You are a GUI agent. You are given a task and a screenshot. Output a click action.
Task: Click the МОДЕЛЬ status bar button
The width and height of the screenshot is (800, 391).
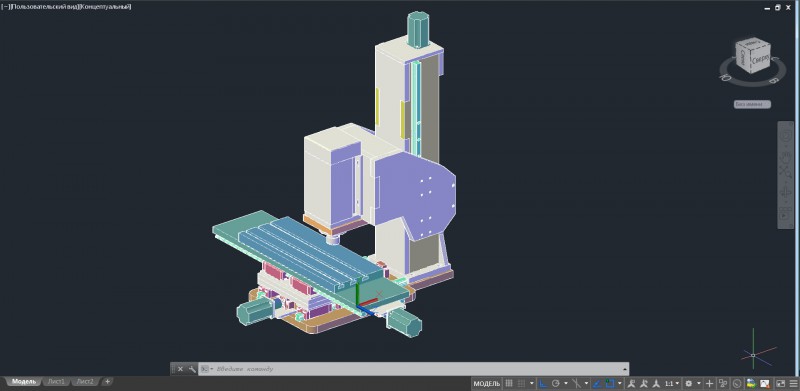pos(487,383)
